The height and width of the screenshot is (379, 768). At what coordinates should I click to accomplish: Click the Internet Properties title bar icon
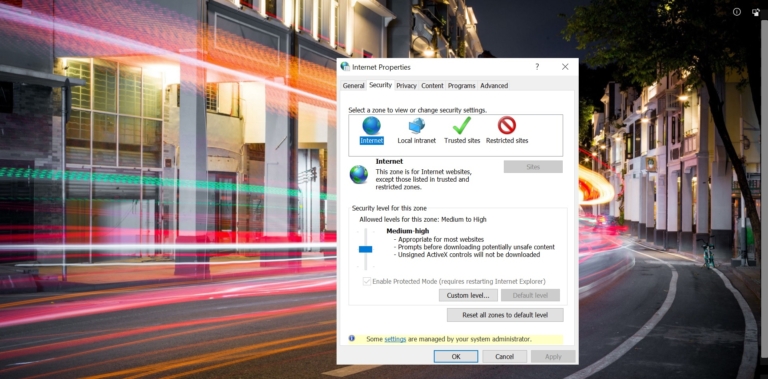point(345,67)
